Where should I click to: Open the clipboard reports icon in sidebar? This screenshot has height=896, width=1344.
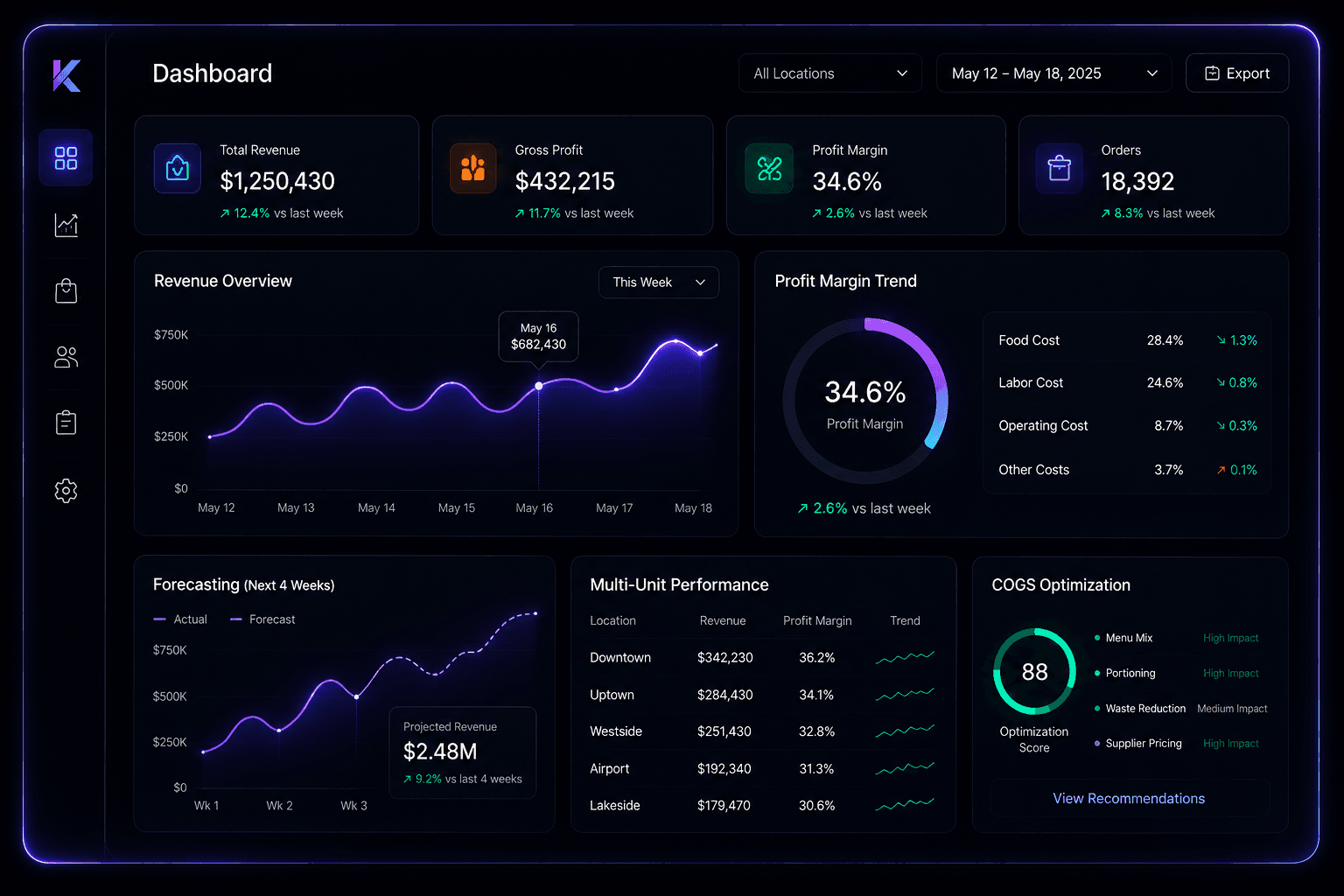66,423
